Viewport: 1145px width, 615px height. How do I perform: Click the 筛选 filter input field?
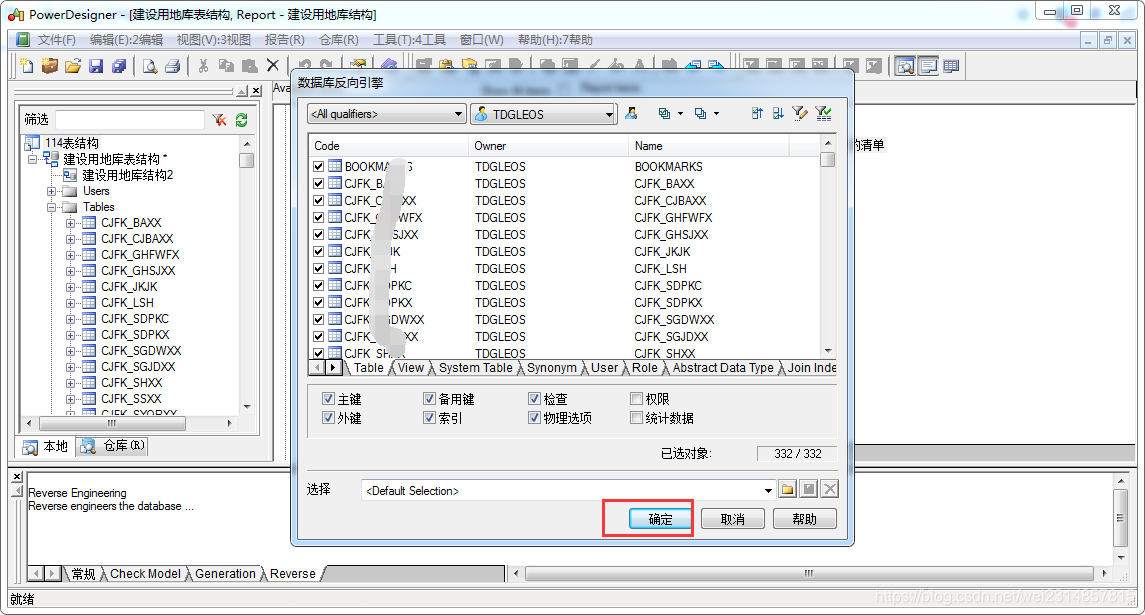[129, 120]
